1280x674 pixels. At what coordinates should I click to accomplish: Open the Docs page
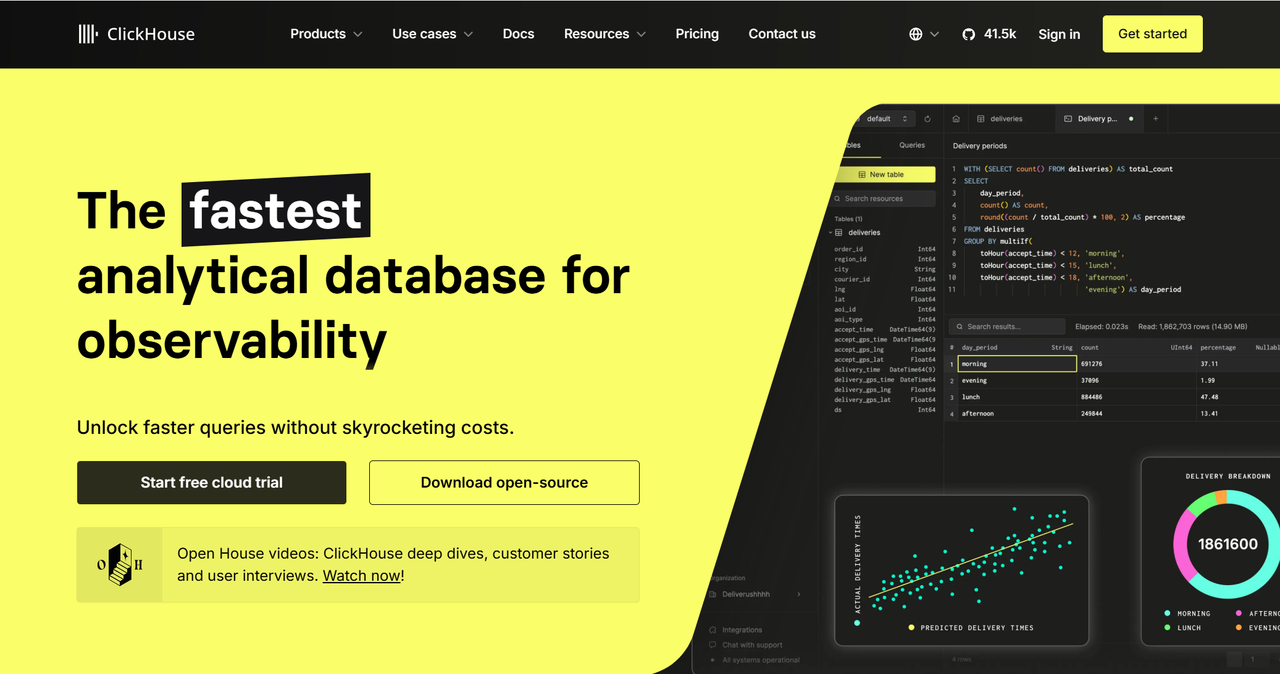click(x=518, y=34)
